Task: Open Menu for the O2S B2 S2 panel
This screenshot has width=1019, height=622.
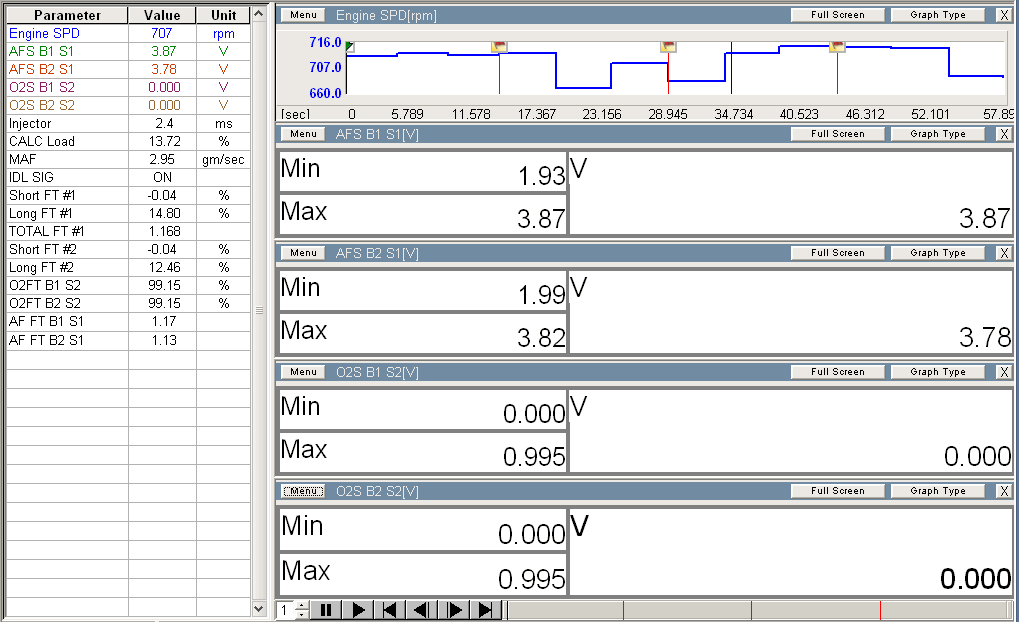Action: tap(303, 491)
